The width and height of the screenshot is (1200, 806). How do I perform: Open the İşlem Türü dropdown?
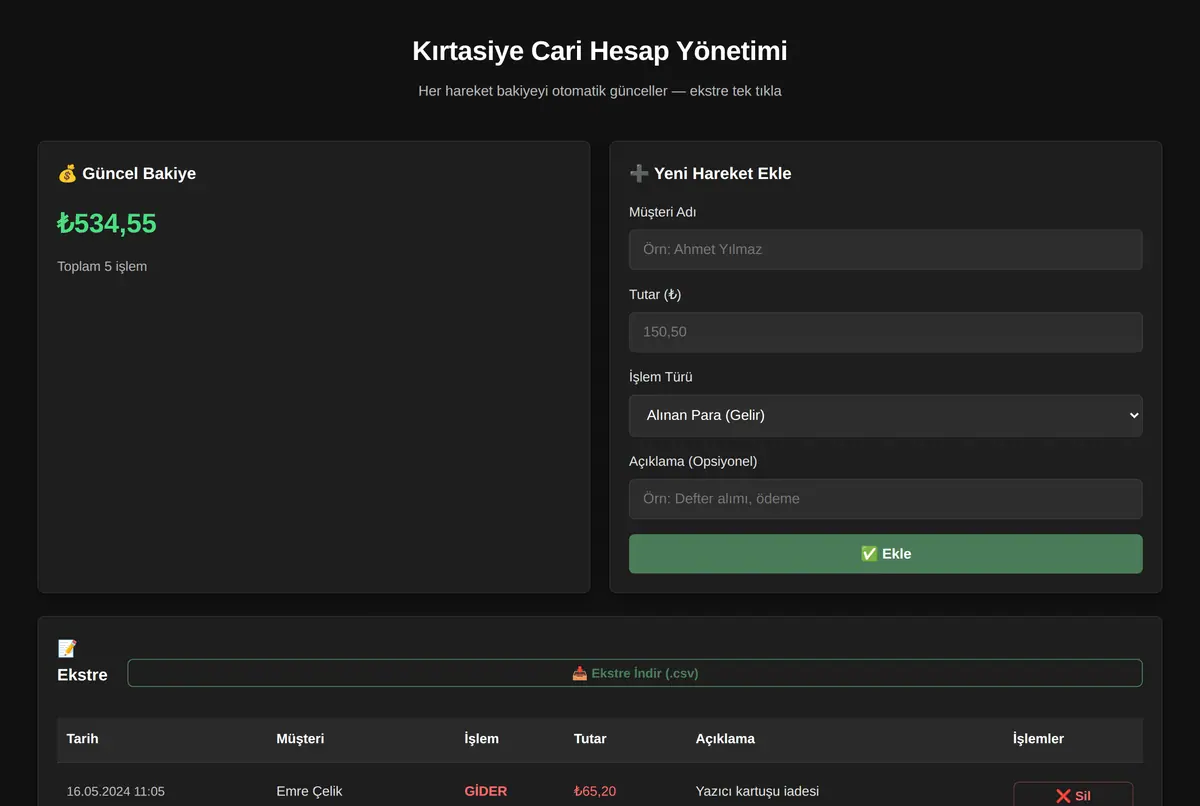885,415
